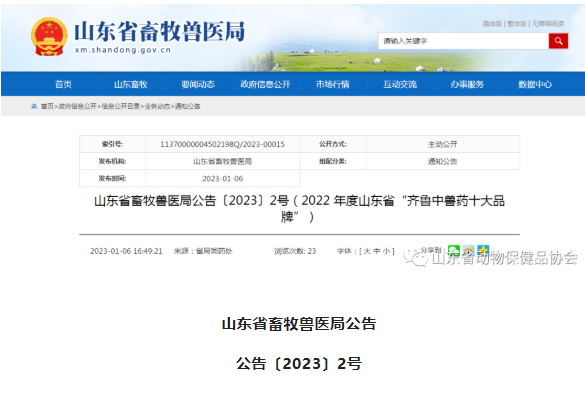Image resolution: width=585 pixels, height=398 pixels.
Task: Click the 山东省畜牧兽医局 site title
Action: (x=160, y=31)
